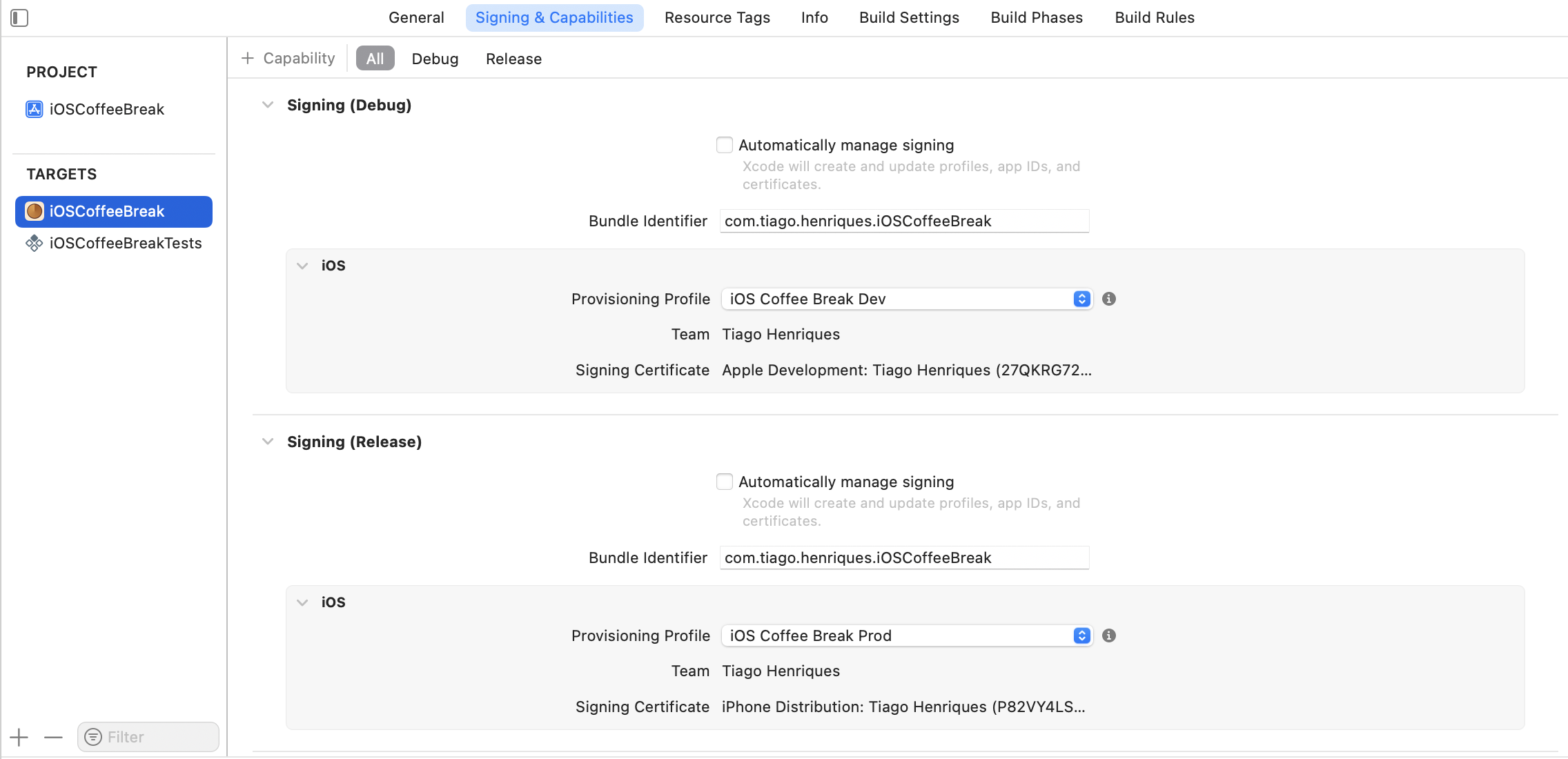
Task: Collapse the Signing (Release) section
Action: point(268,442)
